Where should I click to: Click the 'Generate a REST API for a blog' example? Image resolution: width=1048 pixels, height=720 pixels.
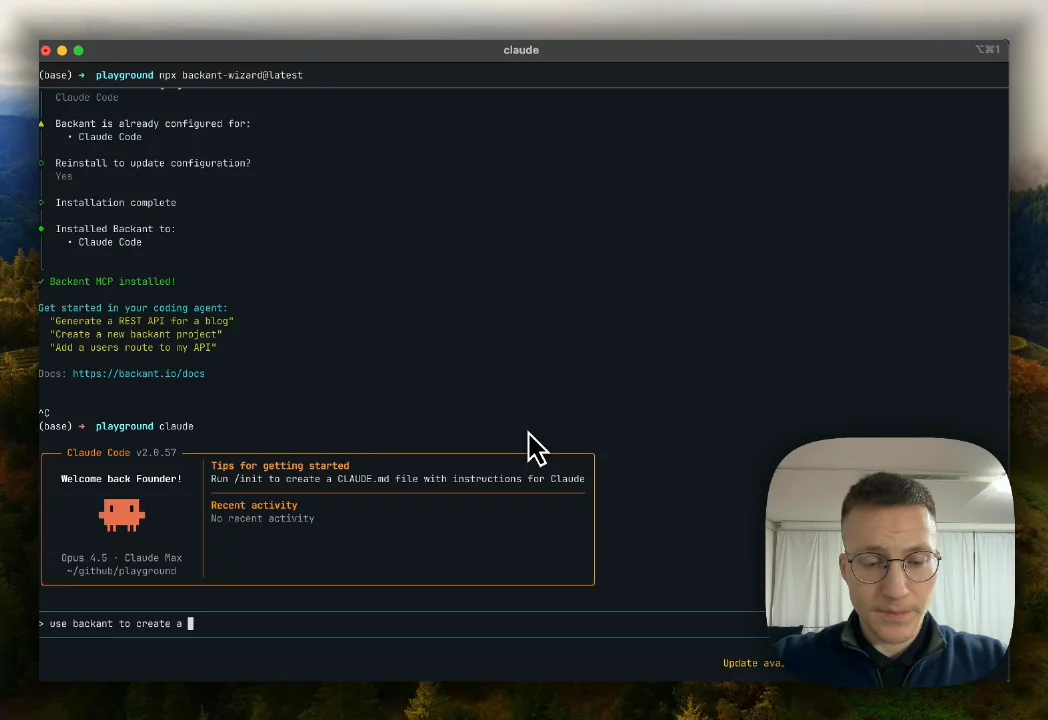coord(142,321)
